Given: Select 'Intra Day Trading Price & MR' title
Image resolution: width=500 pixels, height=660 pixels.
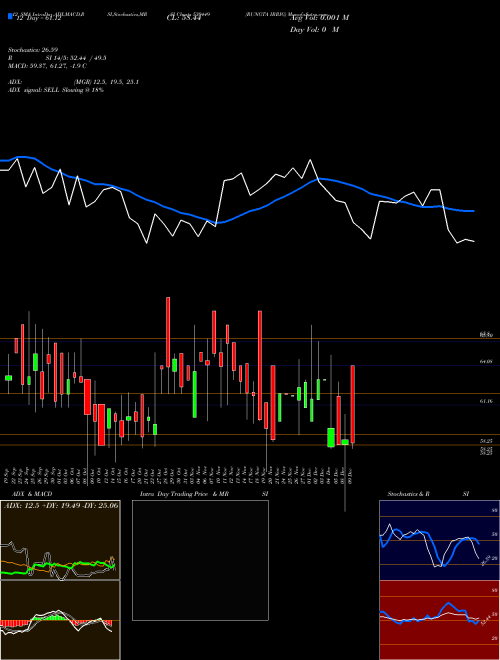Looking at the screenshot, I should [x=184, y=494].
